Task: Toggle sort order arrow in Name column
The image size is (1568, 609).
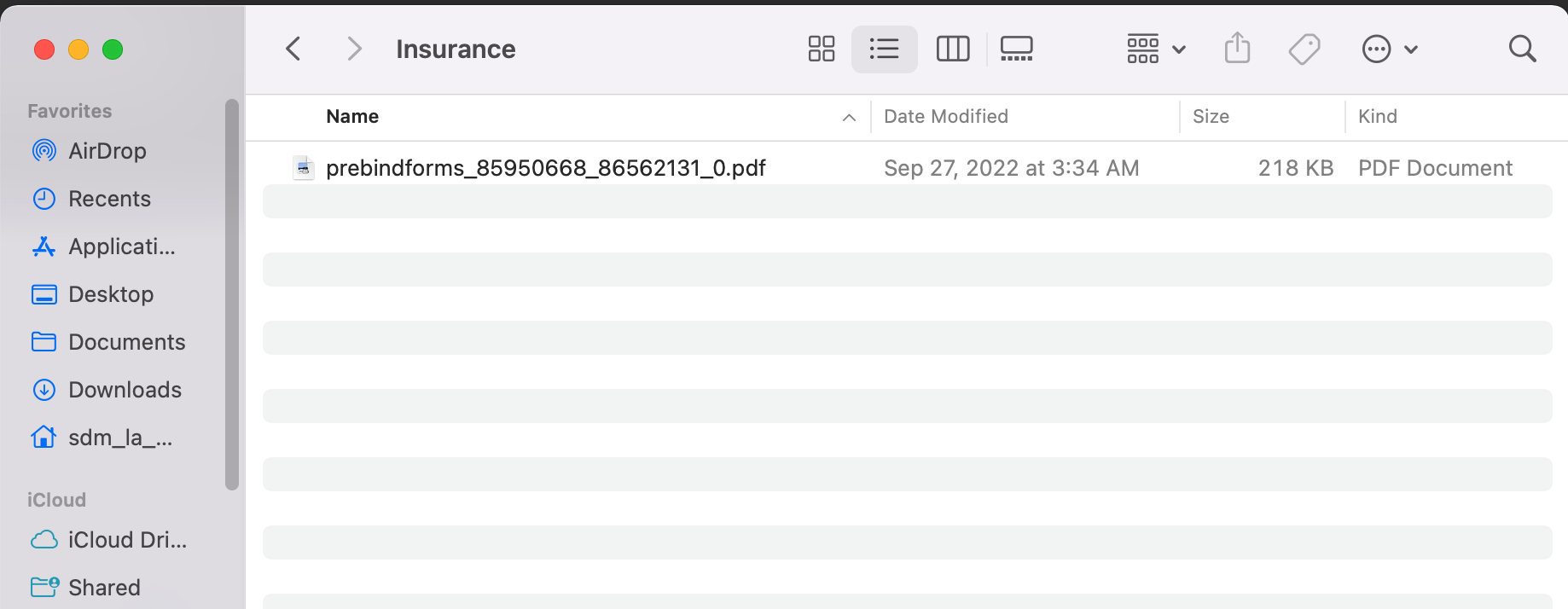Action: (849, 117)
